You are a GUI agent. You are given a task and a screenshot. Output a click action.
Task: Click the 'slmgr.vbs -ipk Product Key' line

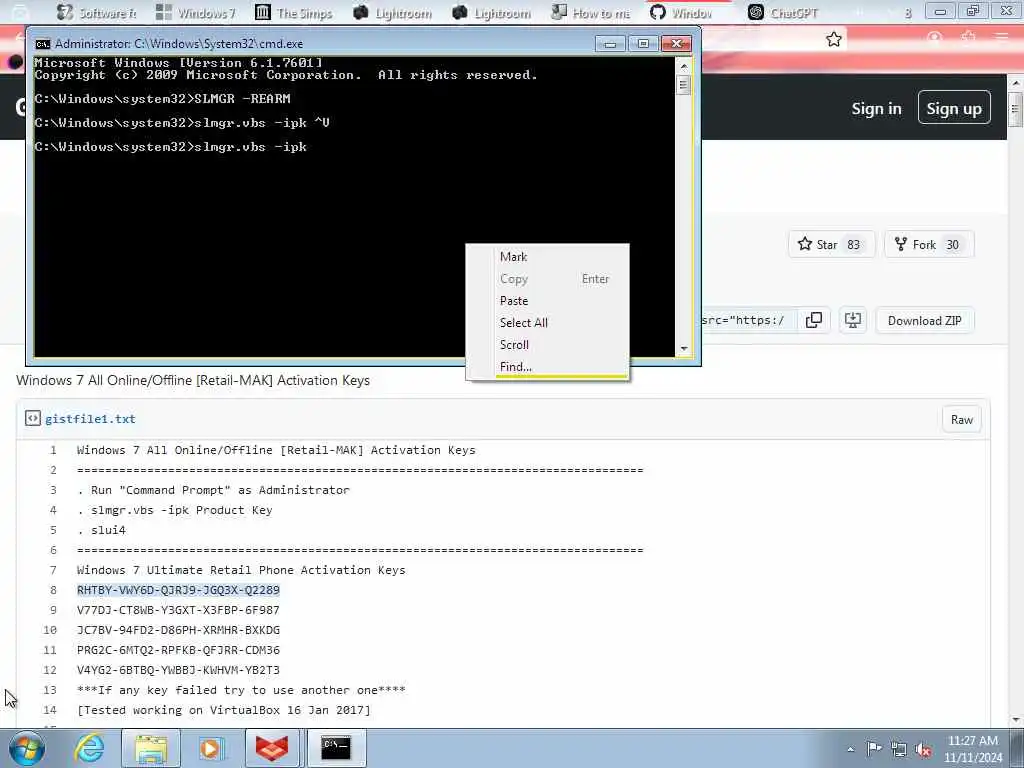pyautogui.click(x=174, y=510)
